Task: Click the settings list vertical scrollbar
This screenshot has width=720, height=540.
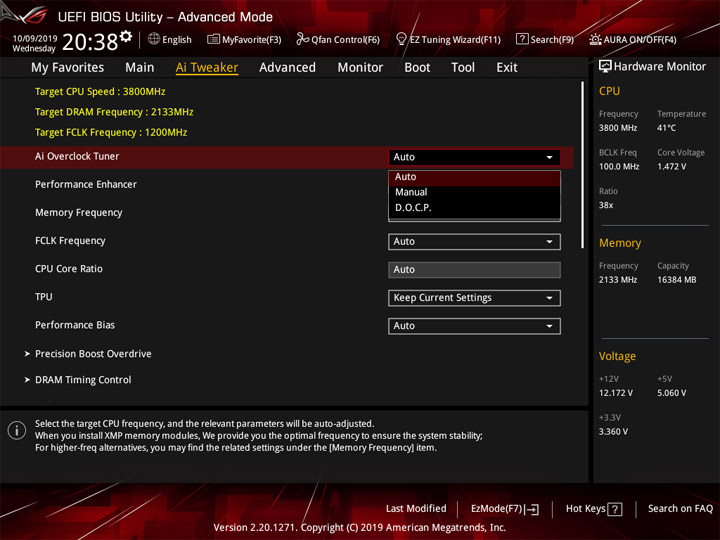Action: (583, 165)
